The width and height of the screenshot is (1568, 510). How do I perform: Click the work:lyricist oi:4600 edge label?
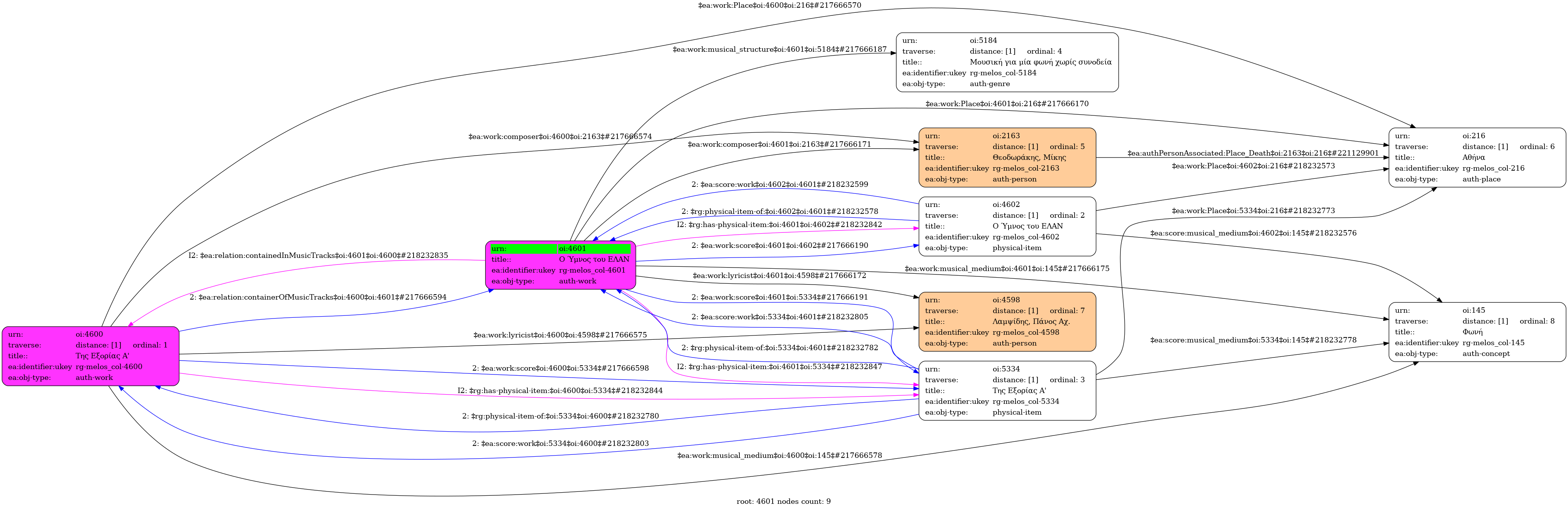pyautogui.click(x=560, y=335)
